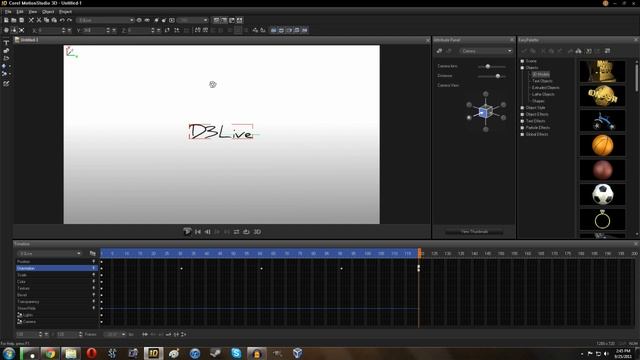Image resolution: width=640 pixels, height=360 pixels.
Task: Click the Play button under the preview
Action: [x=187, y=232]
